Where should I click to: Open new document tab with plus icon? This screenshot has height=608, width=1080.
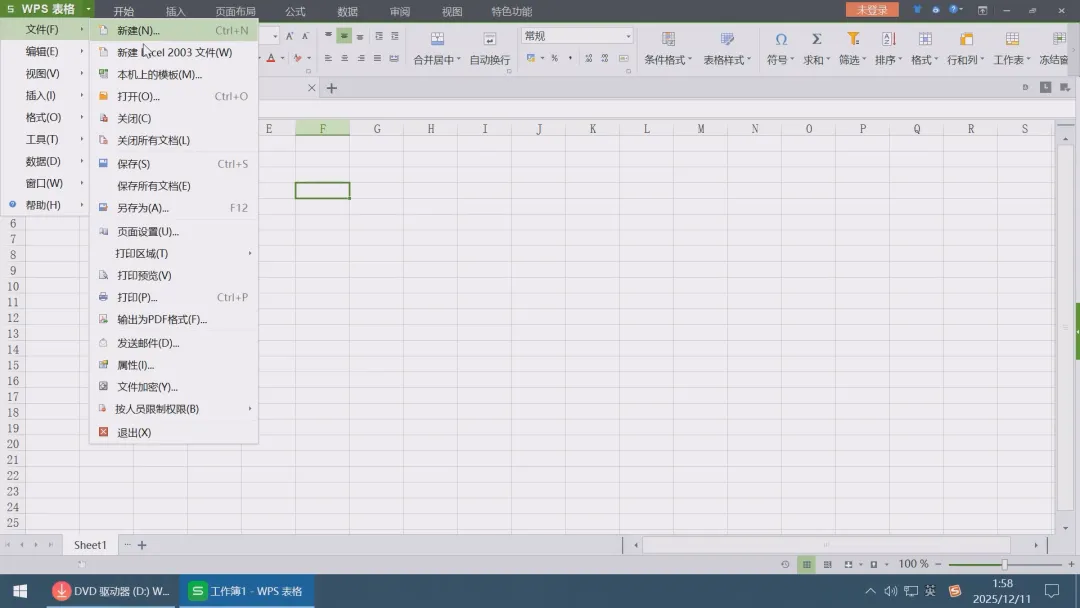tap(331, 88)
